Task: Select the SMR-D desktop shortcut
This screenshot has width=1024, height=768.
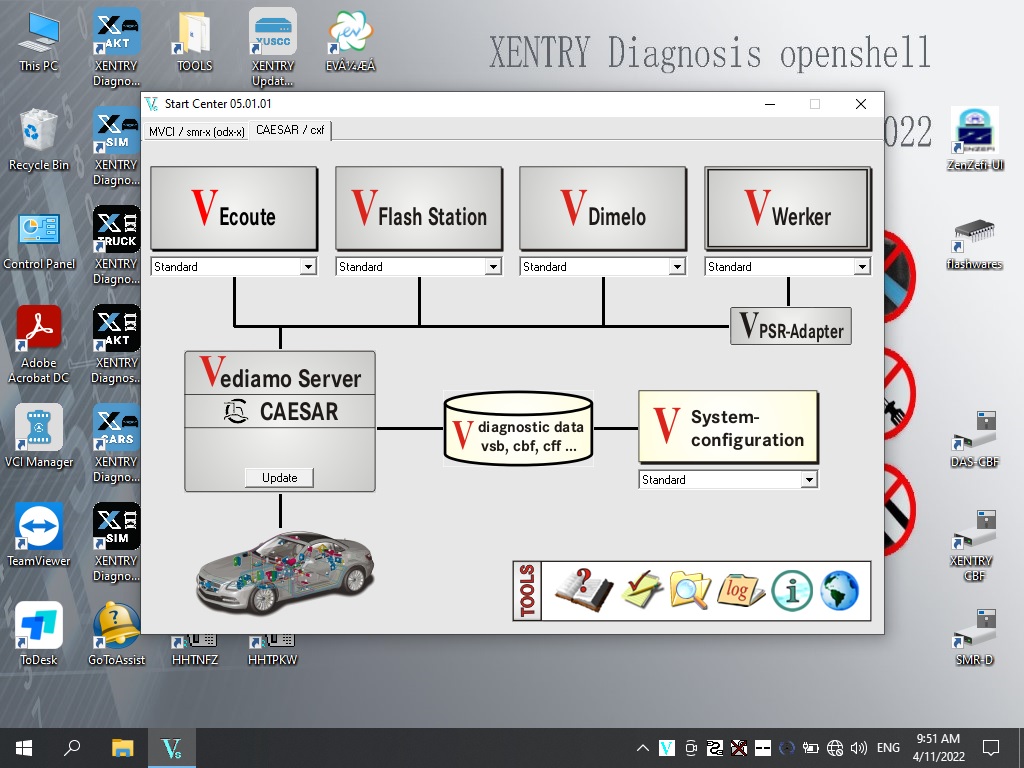Action: click(974, 637)
